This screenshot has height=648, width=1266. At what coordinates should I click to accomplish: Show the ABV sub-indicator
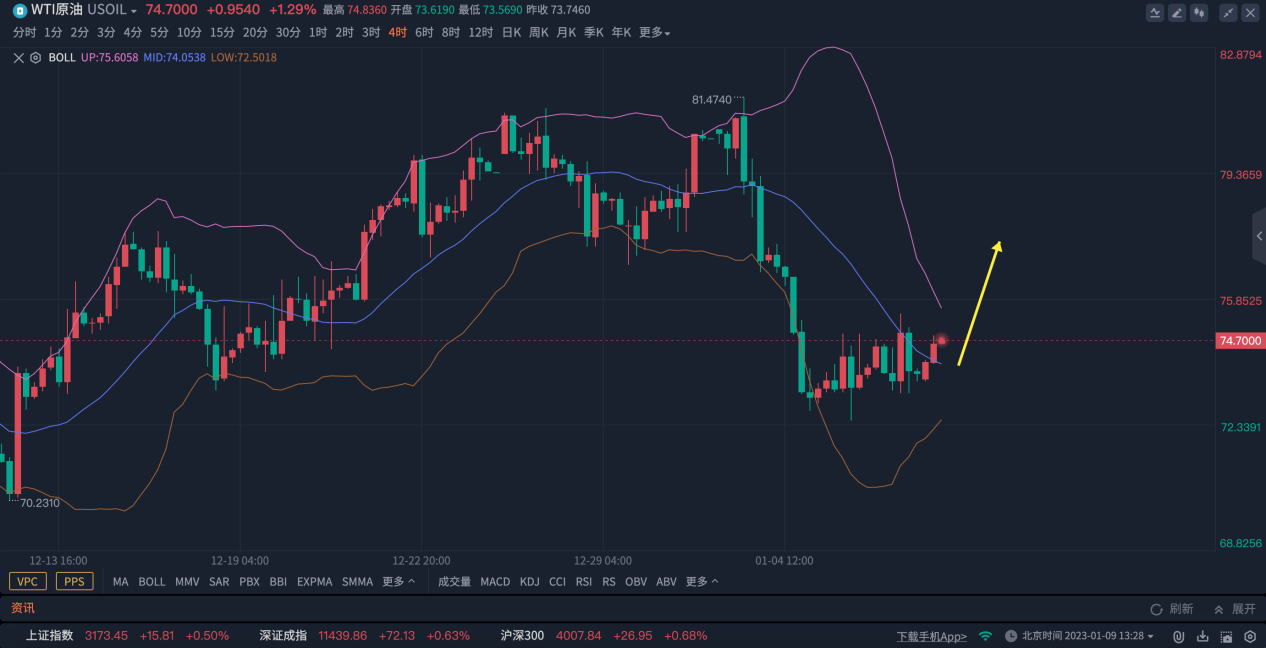666,581
